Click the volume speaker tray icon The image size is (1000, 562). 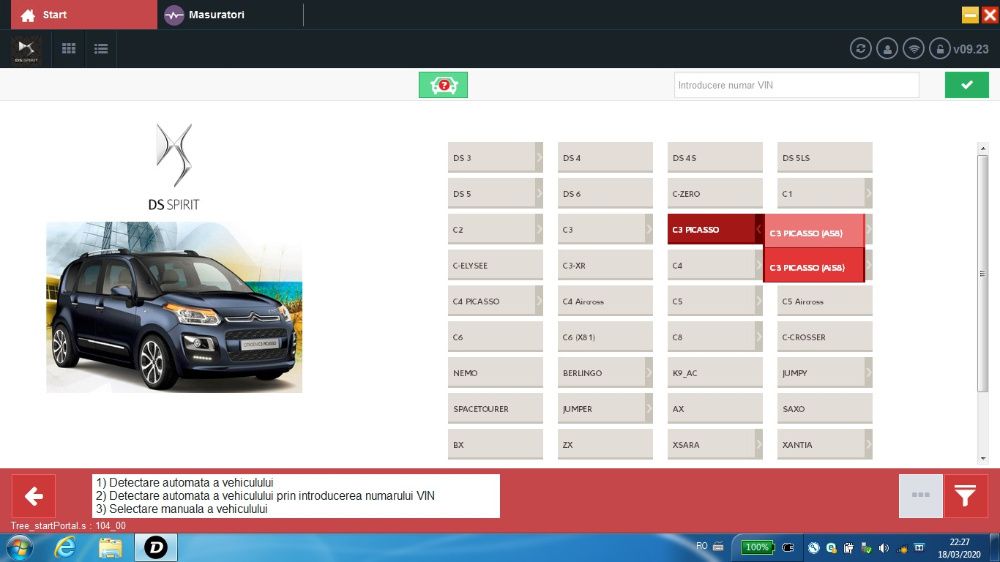(883, 548)
